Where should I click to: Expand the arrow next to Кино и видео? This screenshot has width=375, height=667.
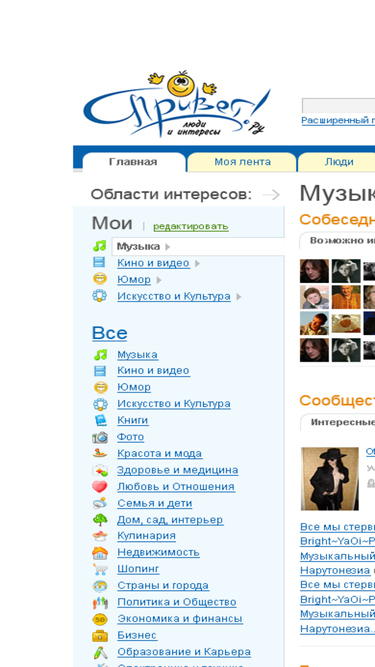coord(197,263)
